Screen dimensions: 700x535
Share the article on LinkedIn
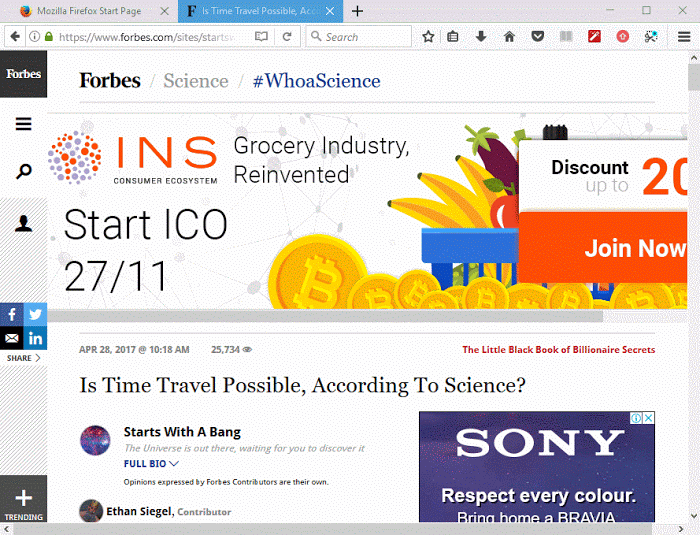point(35,338)
